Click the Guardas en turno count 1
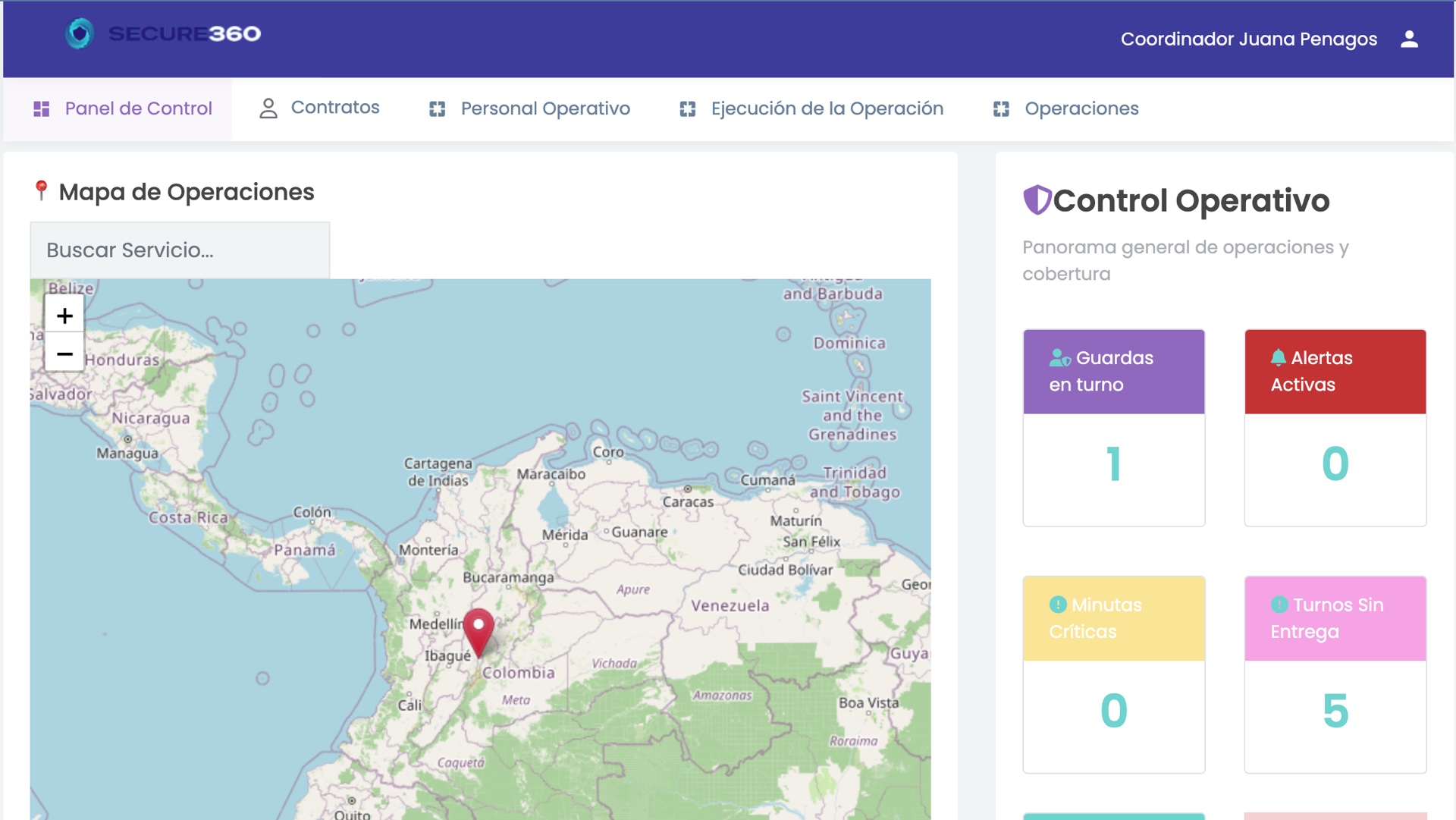The image size is (1456, 820). pos(1114,463)
